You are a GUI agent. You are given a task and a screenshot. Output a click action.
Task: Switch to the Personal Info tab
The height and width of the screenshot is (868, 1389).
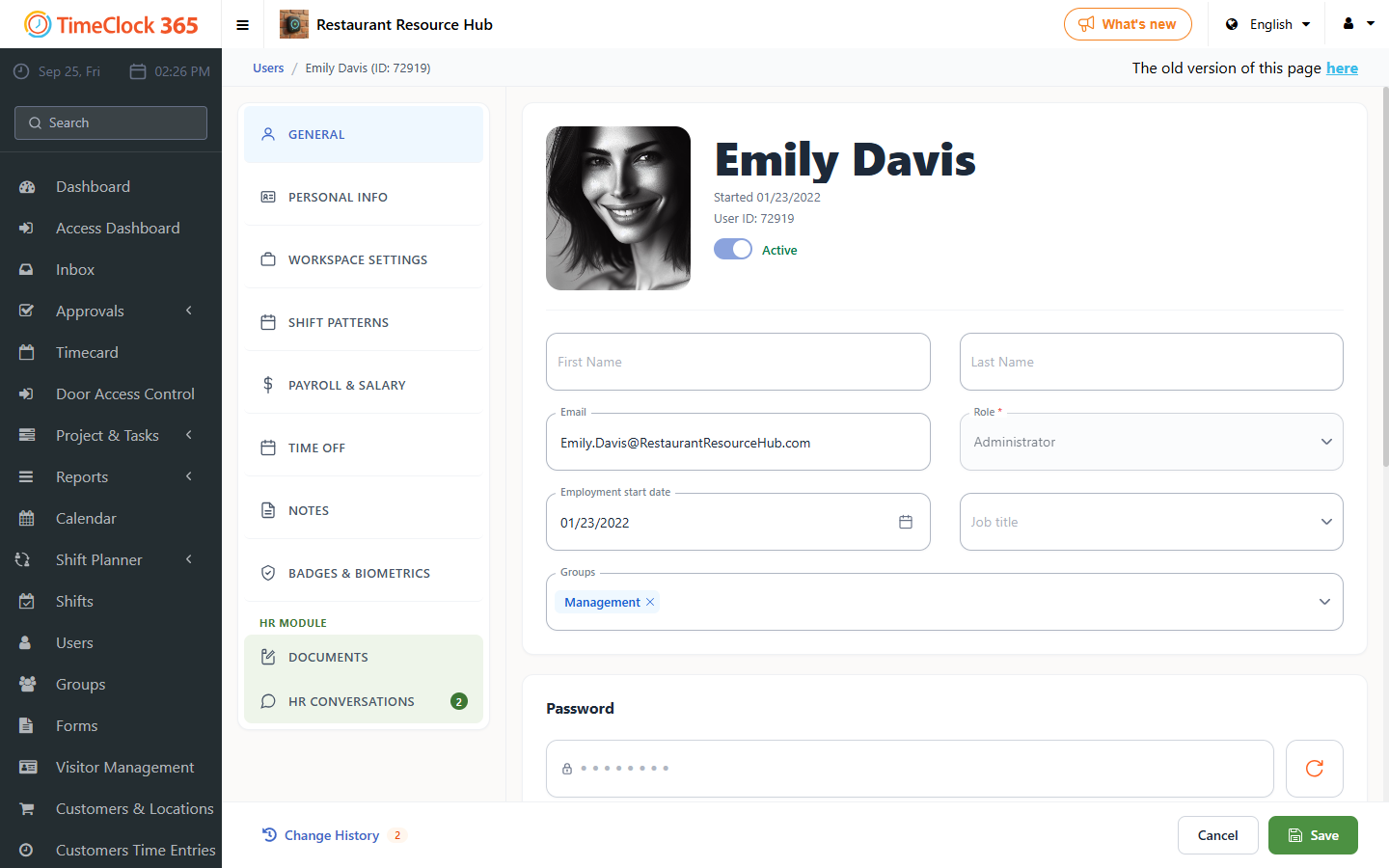364,197
